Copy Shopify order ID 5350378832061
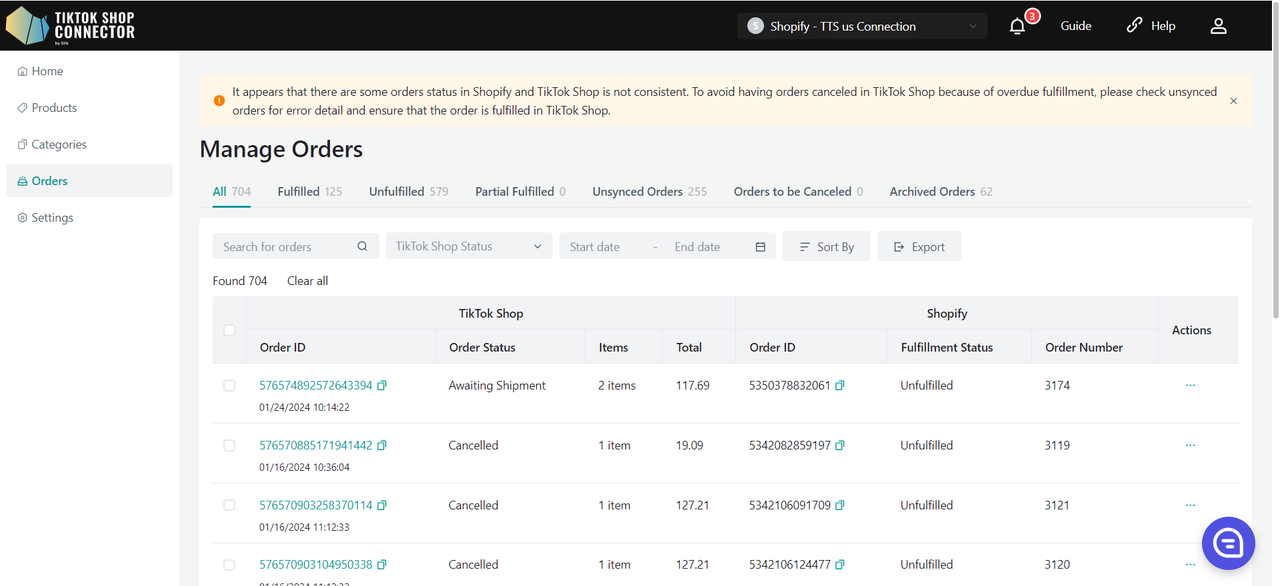 (x=840, y=386)
